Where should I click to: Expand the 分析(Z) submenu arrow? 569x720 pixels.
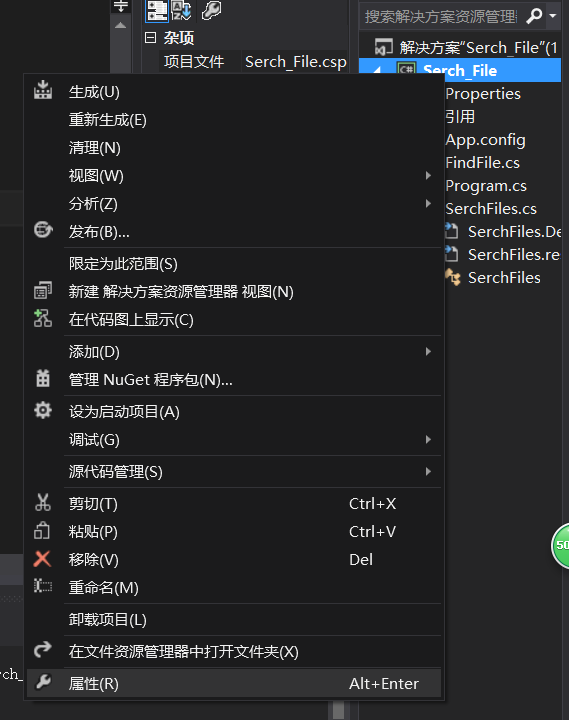[428, 203]
